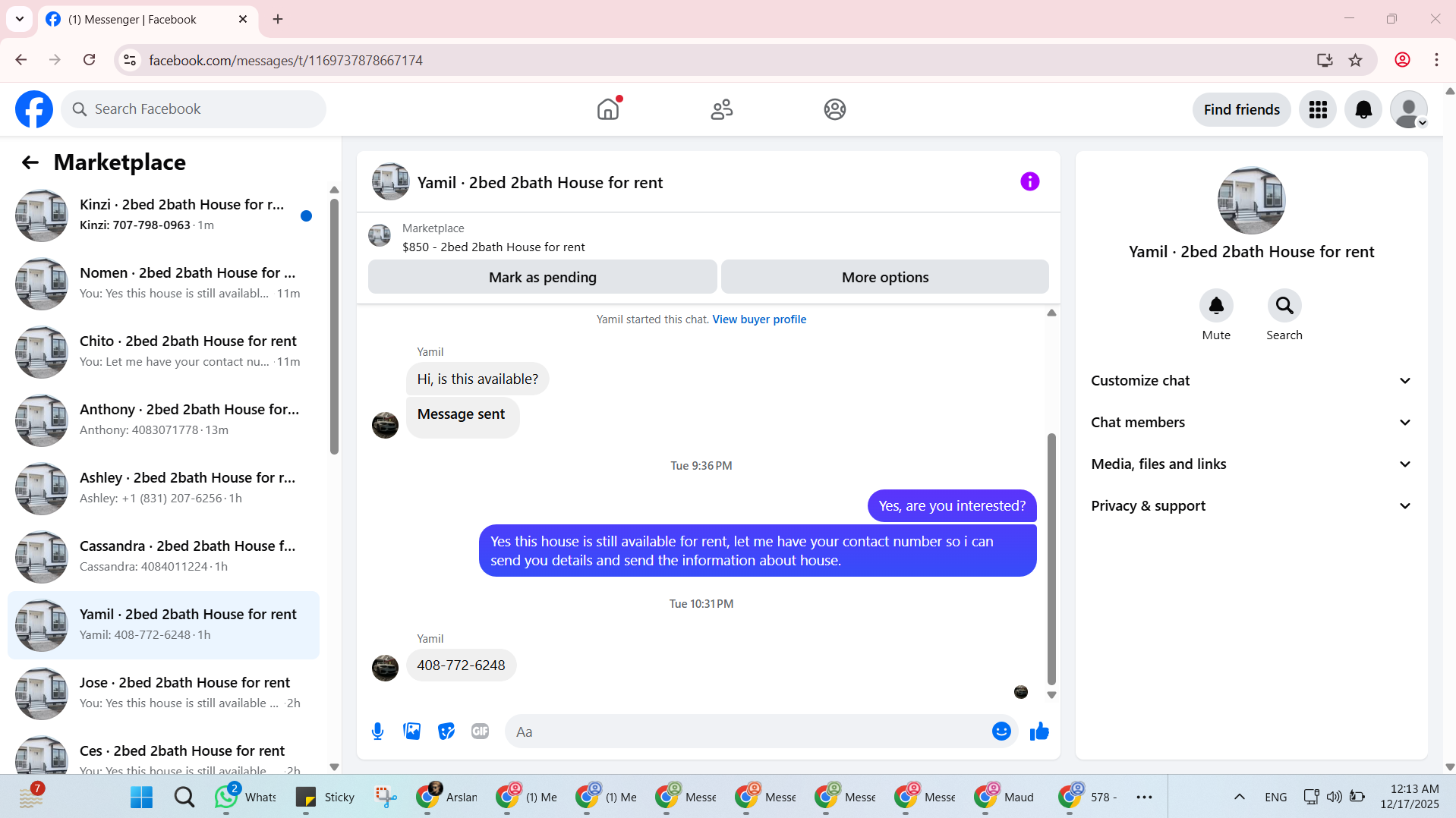Click the Messenger Facebook browser tab
This screenshot has width=1456, height=818.
coord(148,19)
